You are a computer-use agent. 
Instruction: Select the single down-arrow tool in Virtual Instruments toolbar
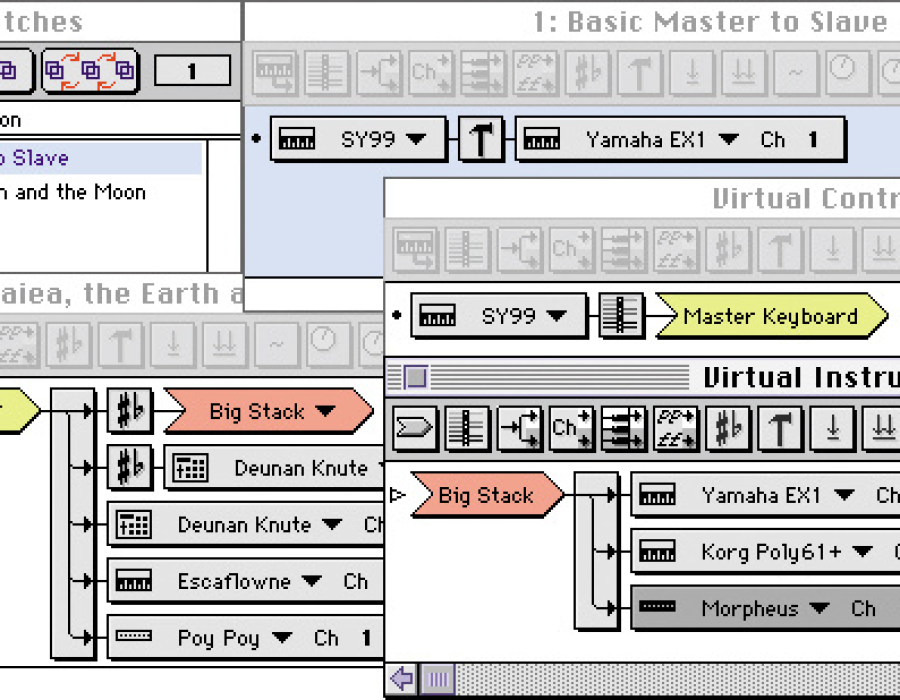pos(832,428)
